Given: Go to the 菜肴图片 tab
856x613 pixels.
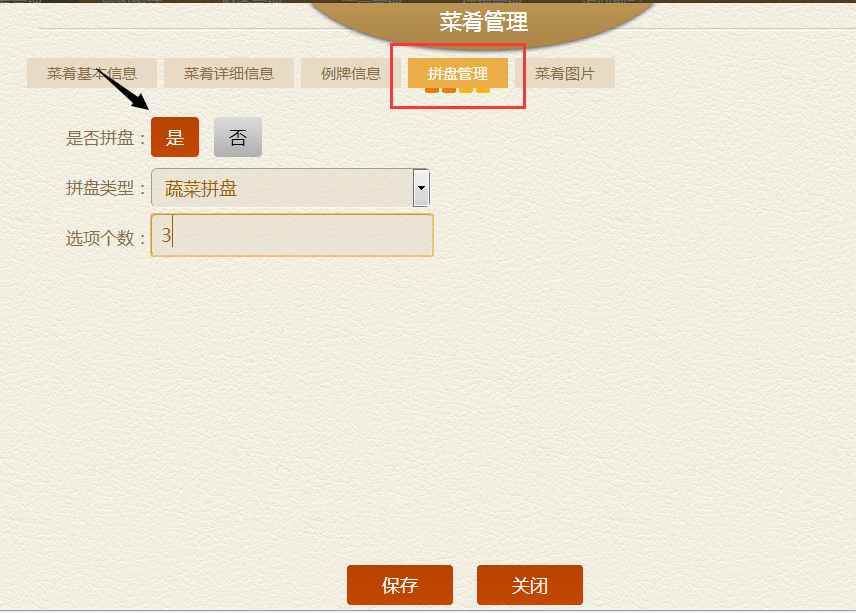Looking at the screenshot, I should point(564,73).
